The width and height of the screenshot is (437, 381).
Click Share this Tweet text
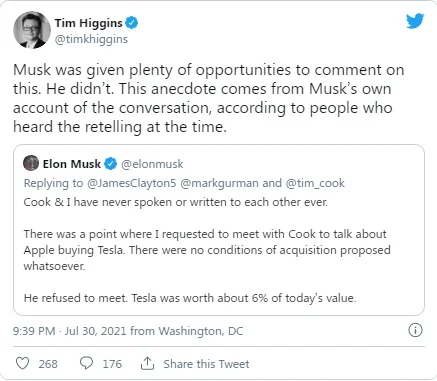click(x=206, y=364)
